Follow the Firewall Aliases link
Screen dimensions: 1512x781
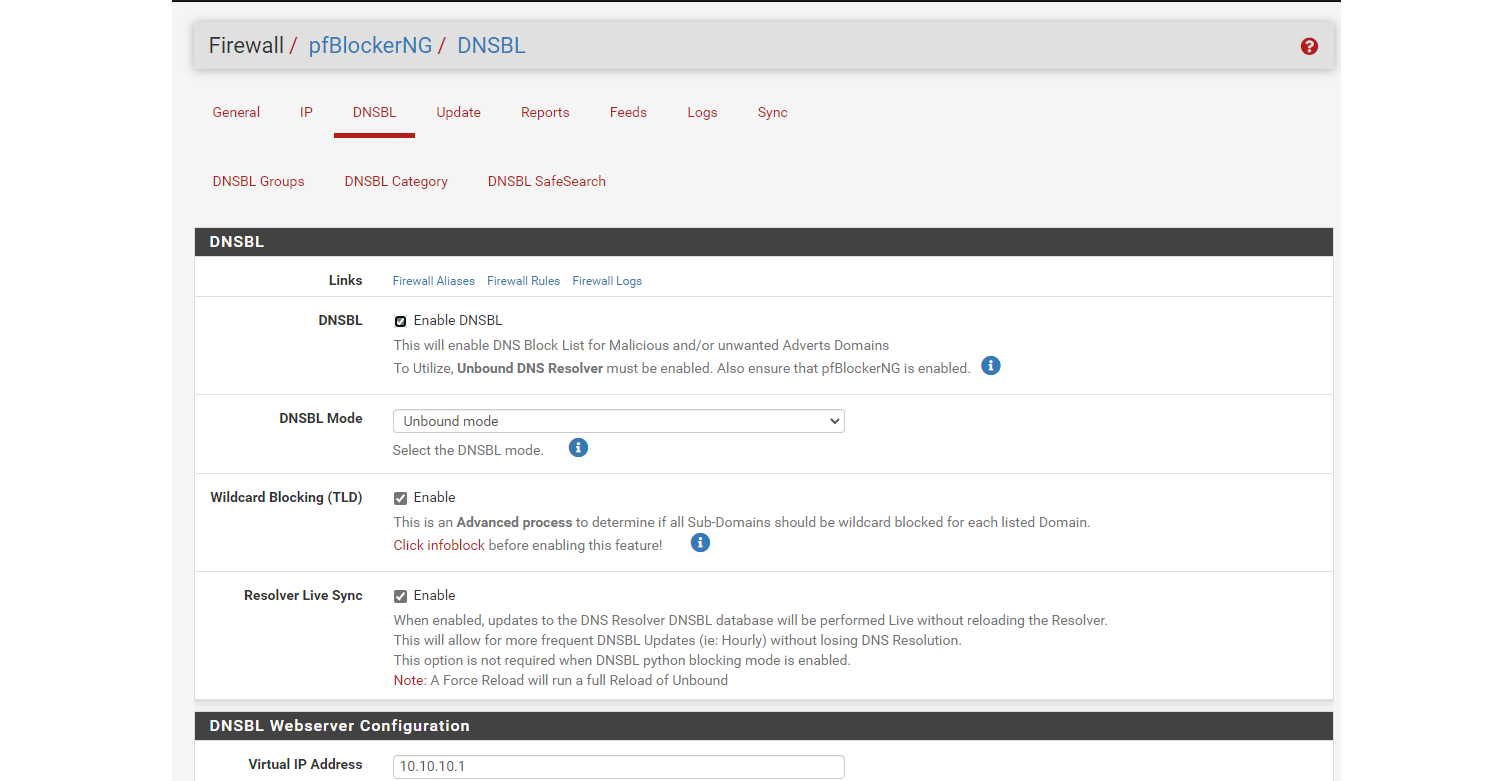434,281
